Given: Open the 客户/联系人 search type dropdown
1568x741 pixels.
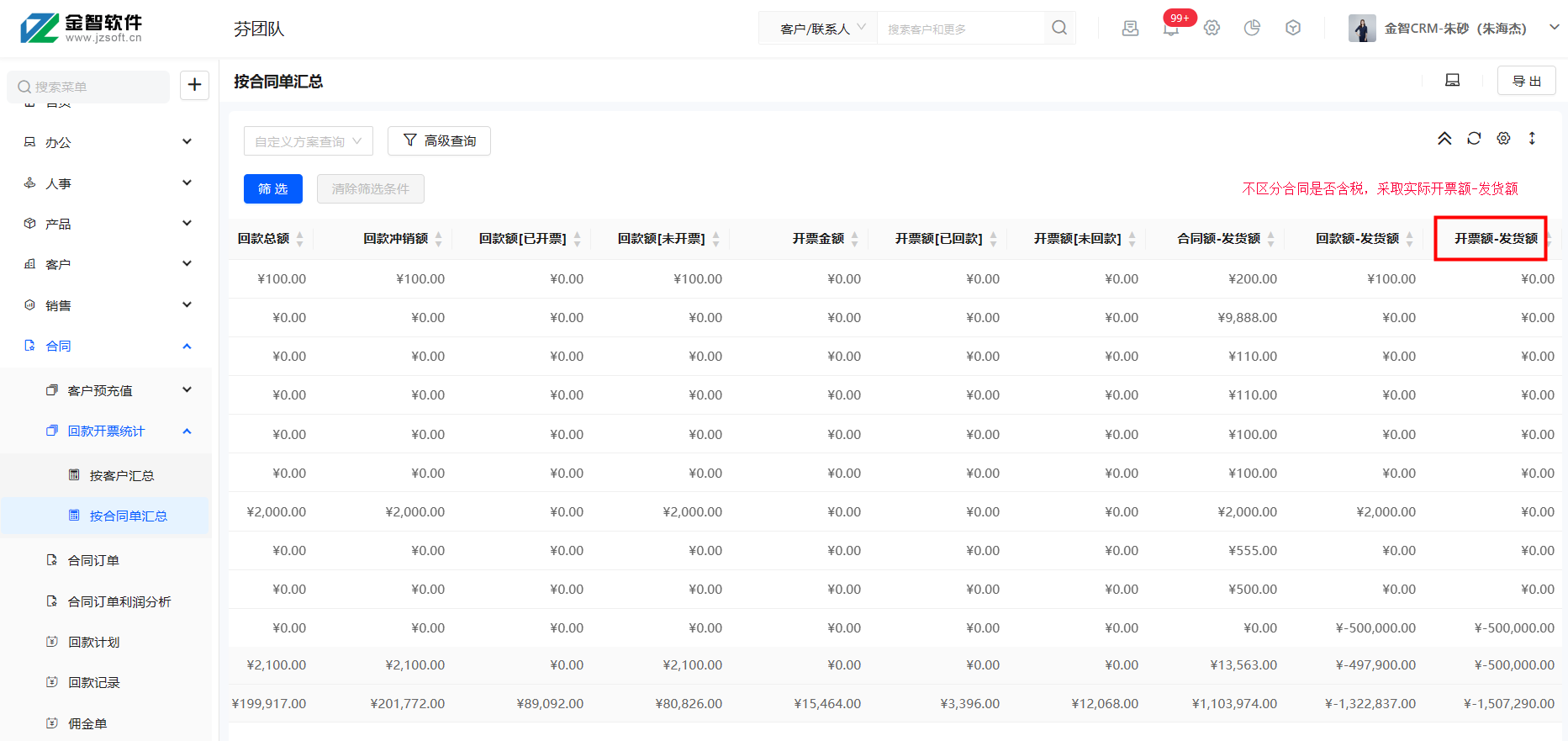Looking at the screenshot, I should point(818,29).
